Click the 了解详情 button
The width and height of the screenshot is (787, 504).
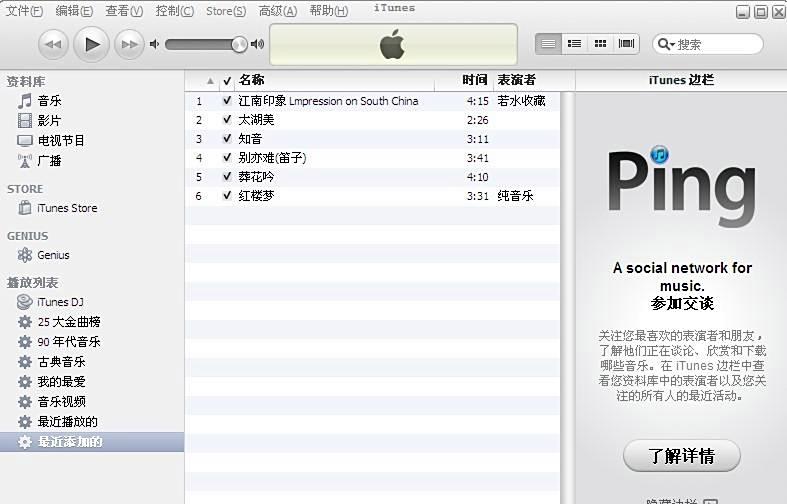click(682, 456)
